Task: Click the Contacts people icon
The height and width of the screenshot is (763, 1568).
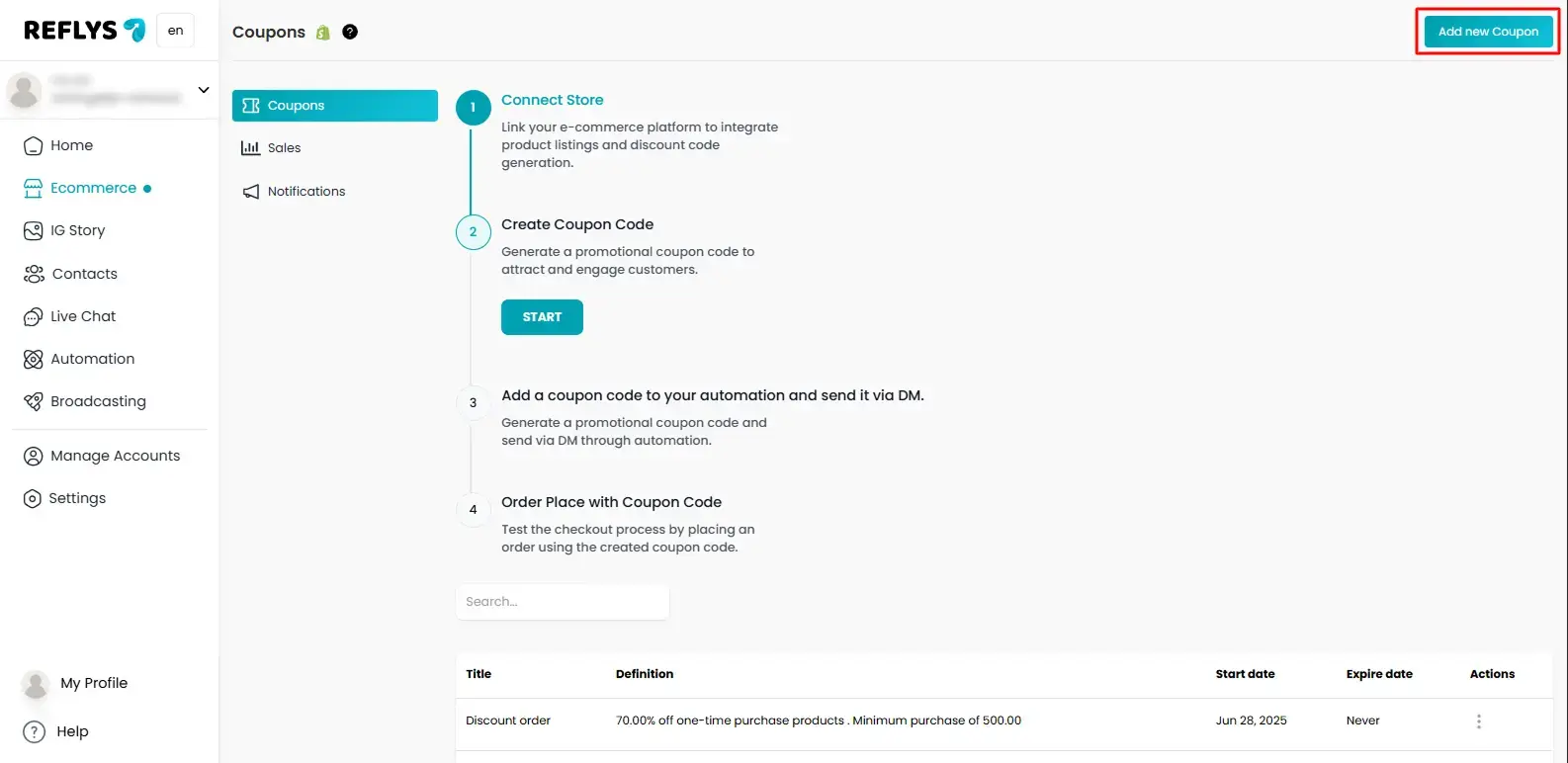Action: [34, 274]
